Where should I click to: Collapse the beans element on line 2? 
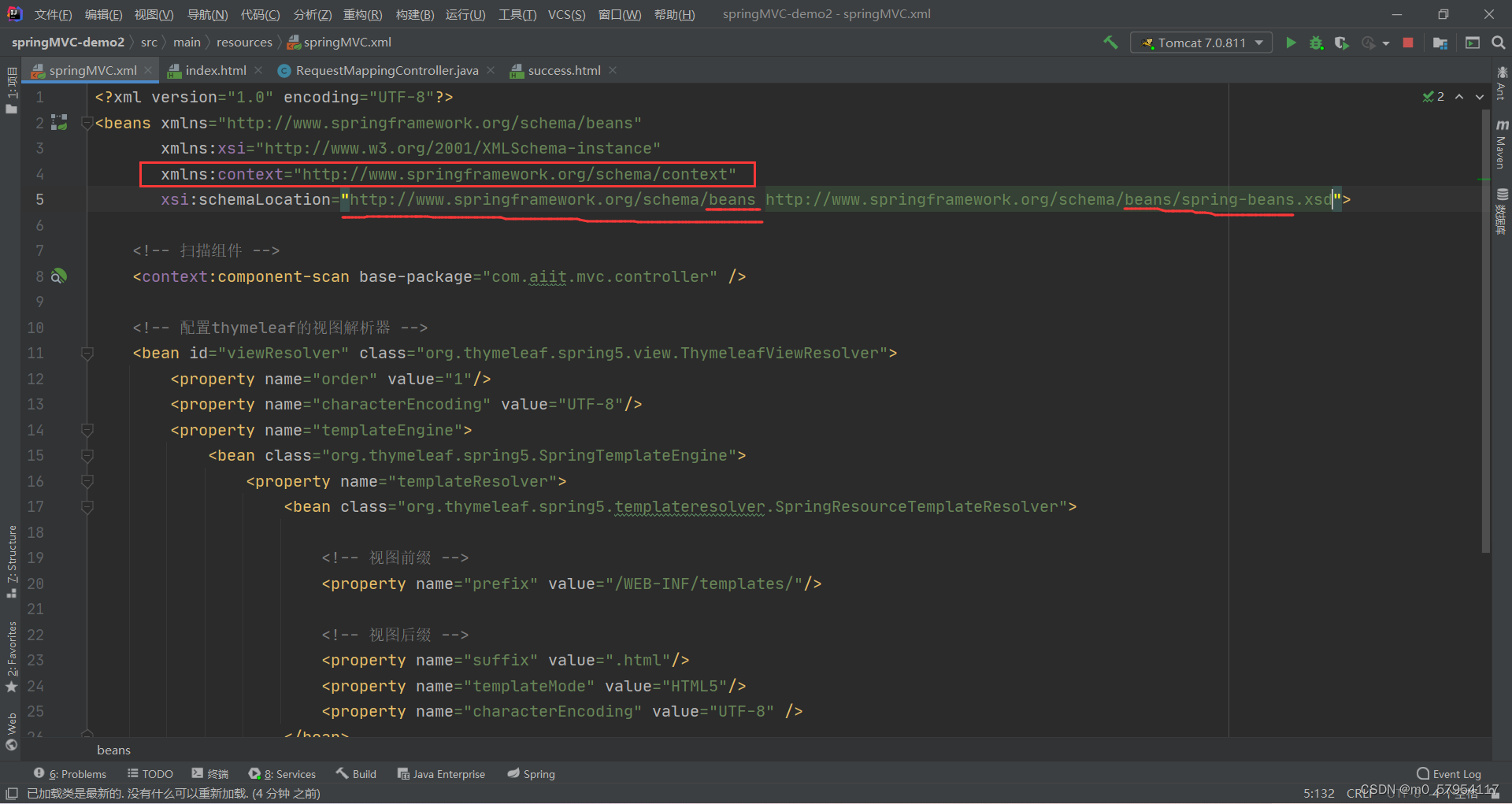[87, 122]
